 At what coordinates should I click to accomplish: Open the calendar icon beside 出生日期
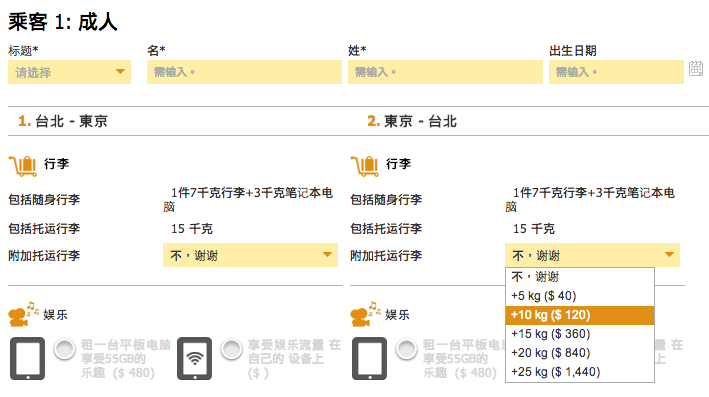coord(696,69)
